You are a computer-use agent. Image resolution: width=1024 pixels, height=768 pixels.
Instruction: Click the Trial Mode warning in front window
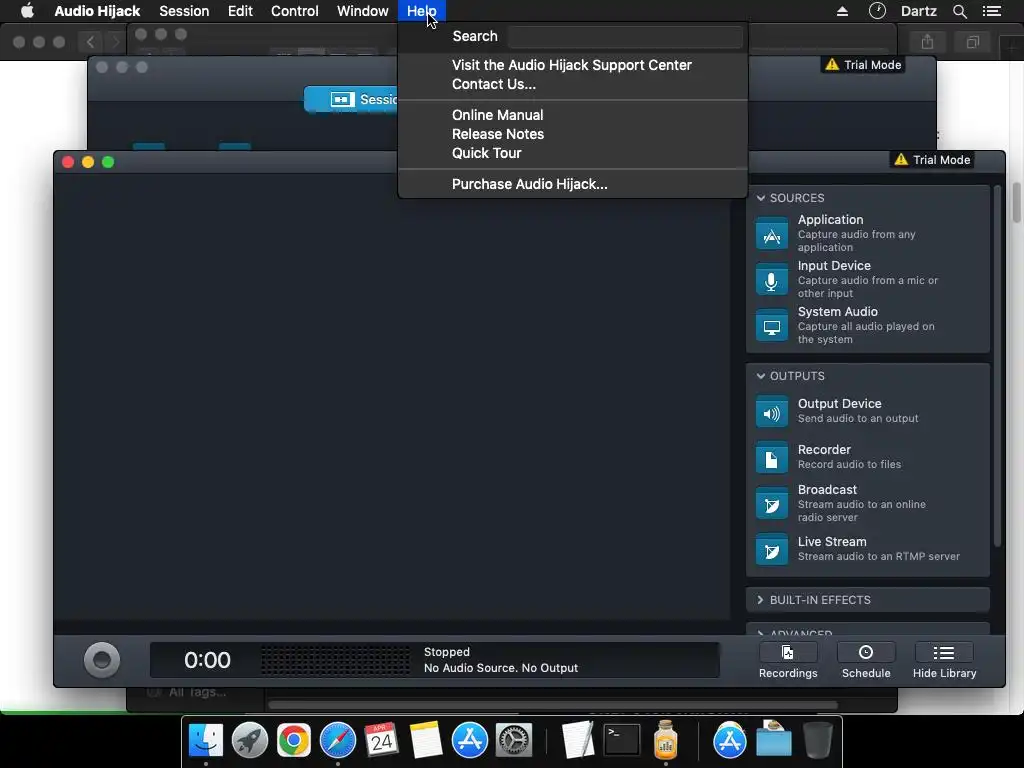[x=933, y=160]
